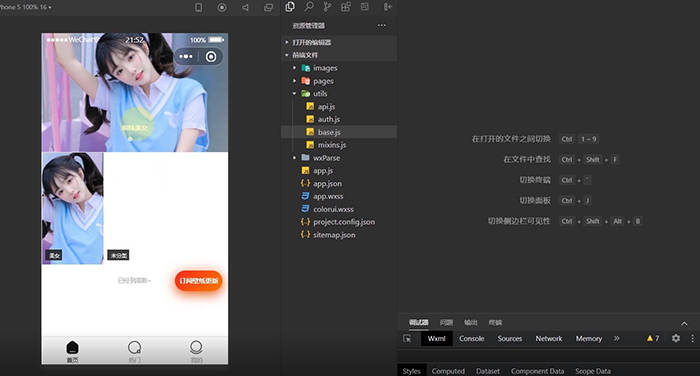Open the resource manager more actions menu
Viewport: 700px width, 376px height.
382,25
